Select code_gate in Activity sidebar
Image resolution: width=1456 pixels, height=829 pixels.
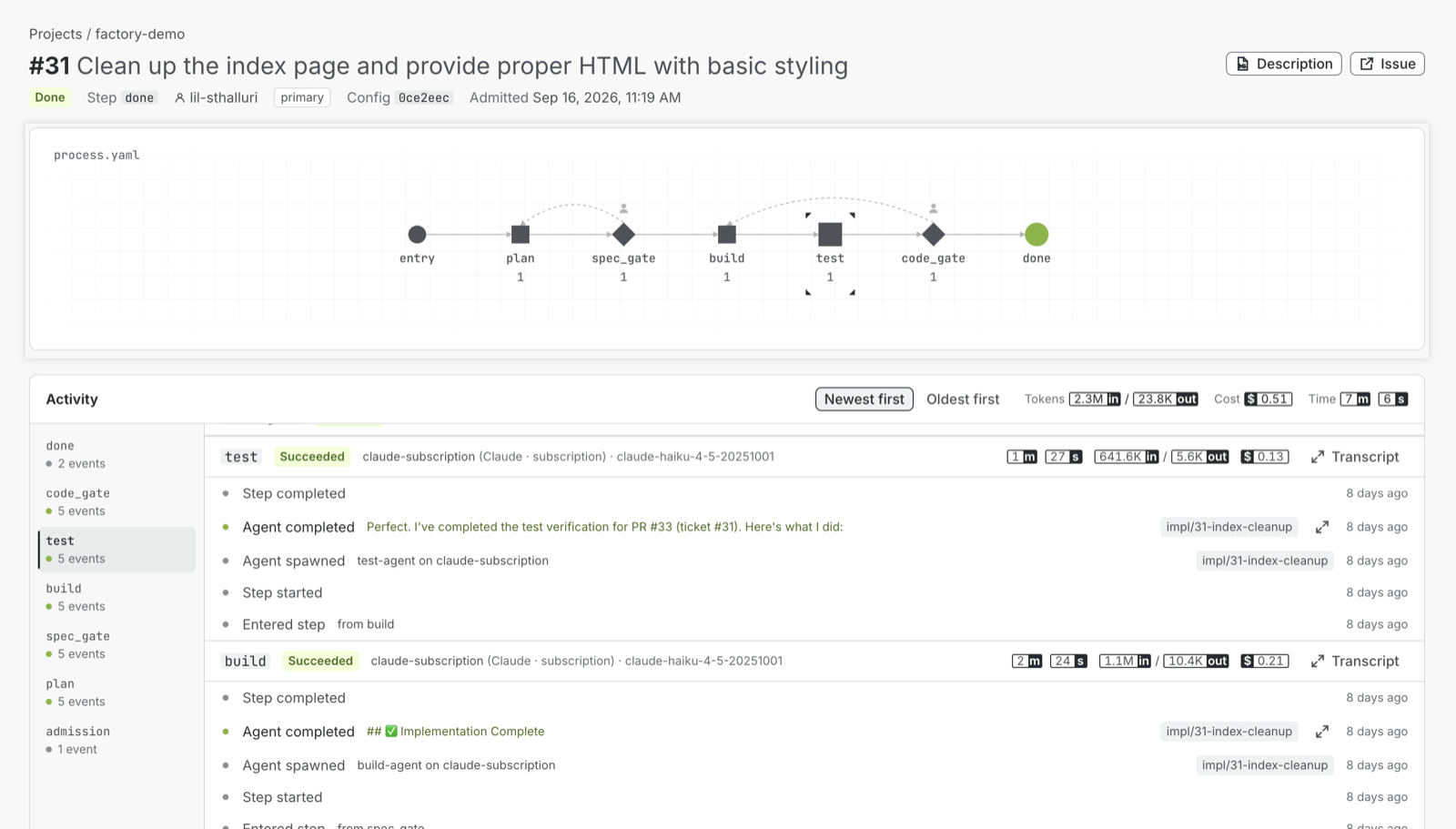click(x=116, y=501)
